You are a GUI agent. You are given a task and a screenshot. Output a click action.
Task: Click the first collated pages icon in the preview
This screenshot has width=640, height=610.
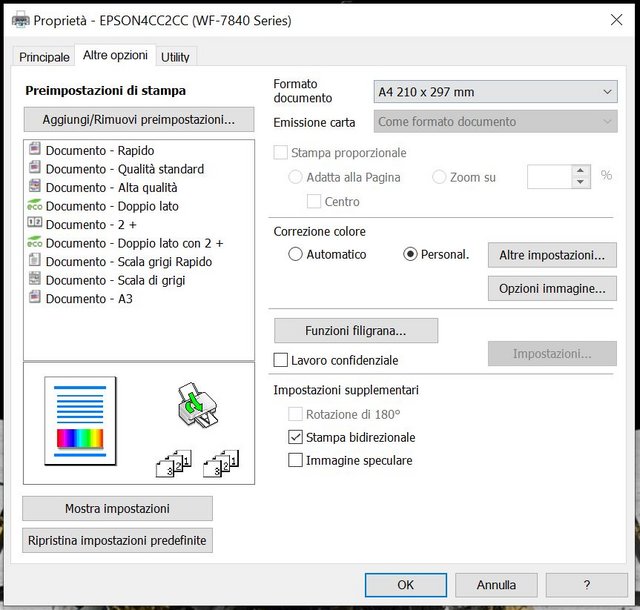[x=174, y=463]
